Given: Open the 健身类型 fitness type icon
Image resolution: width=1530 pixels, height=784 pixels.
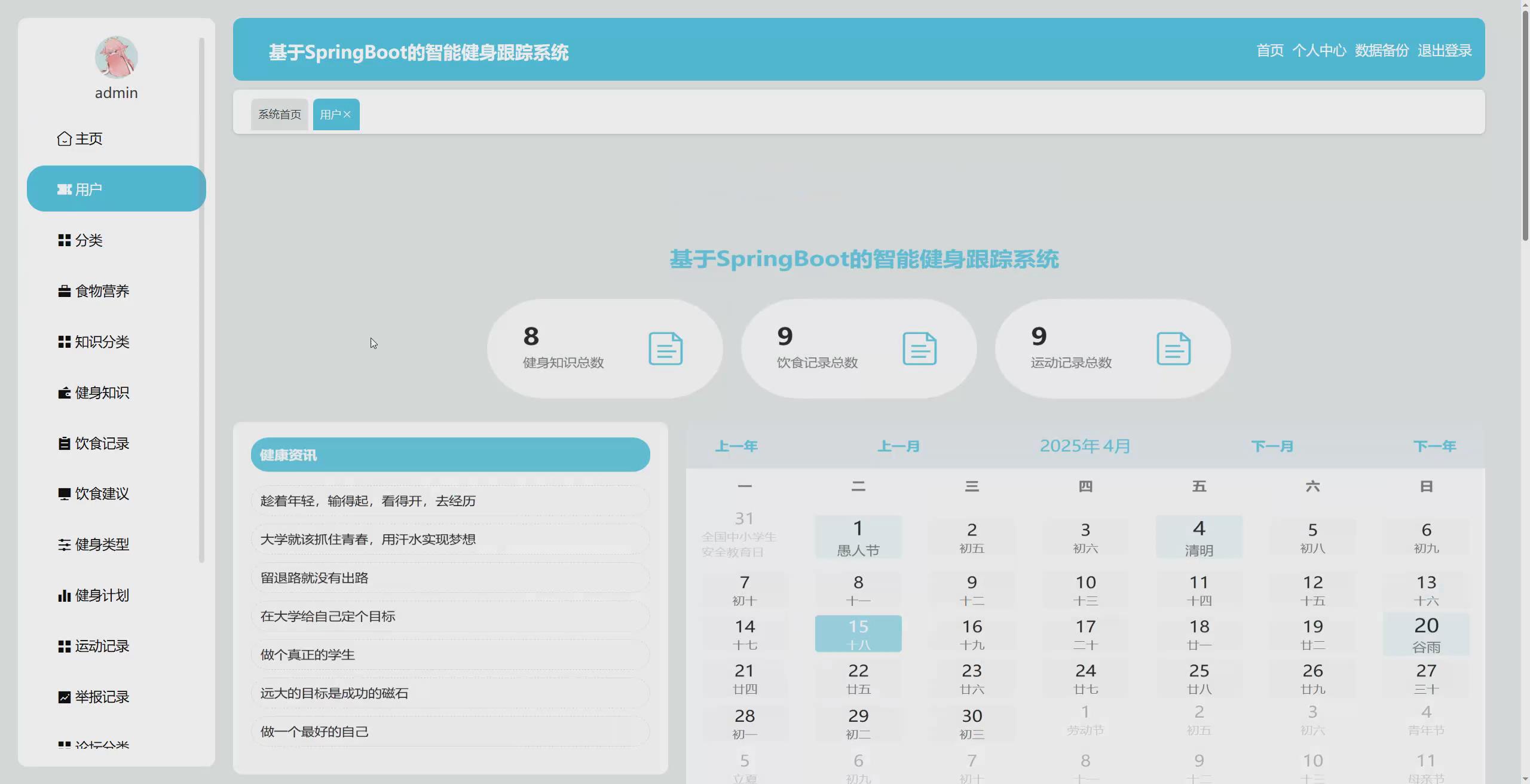Looking at the screenshot, I should (x=64, y=544).
